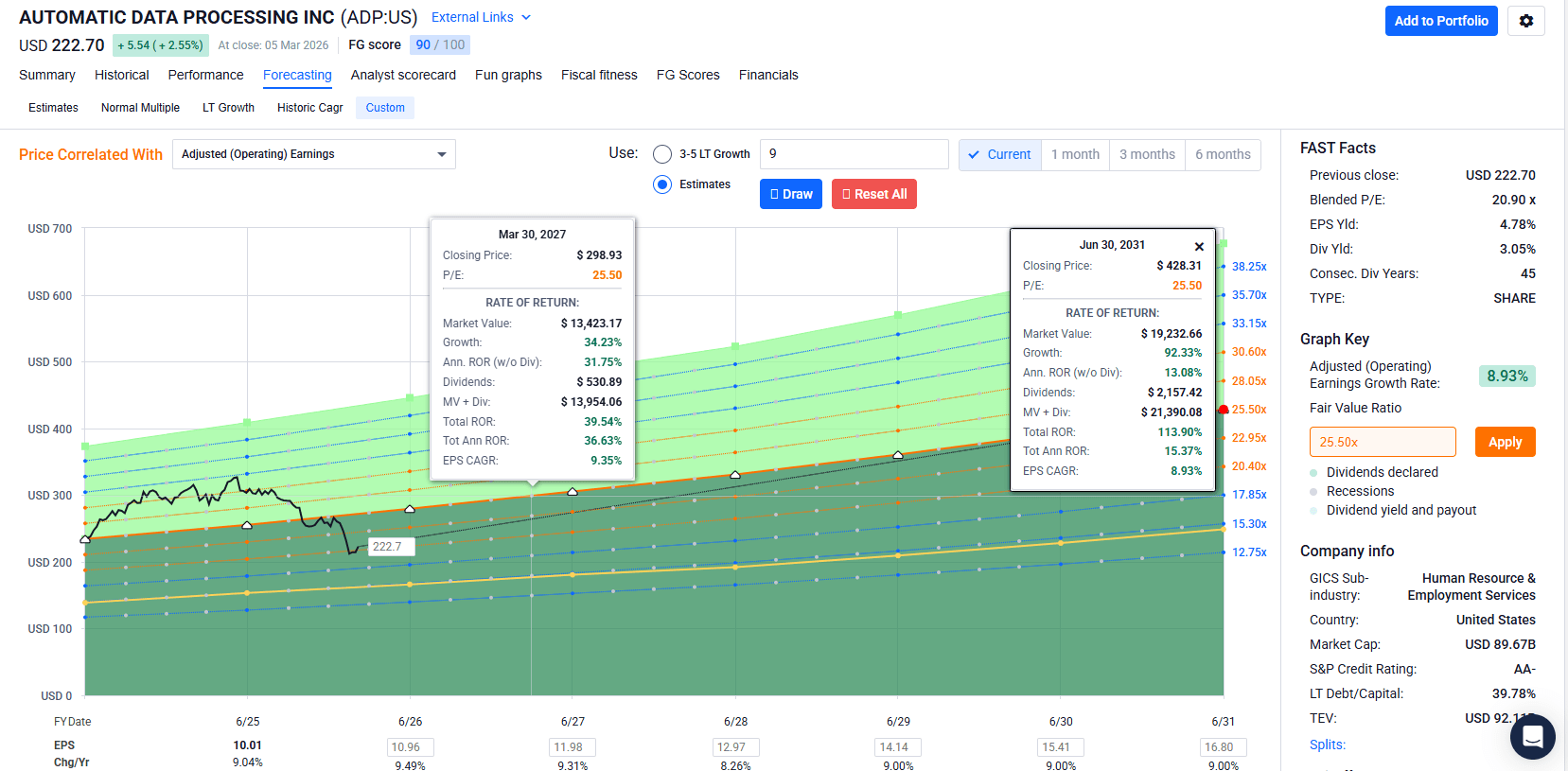Screen dimensions: 1568x771
Task: Choose the 6 months period
Action: click(1223, 154)
